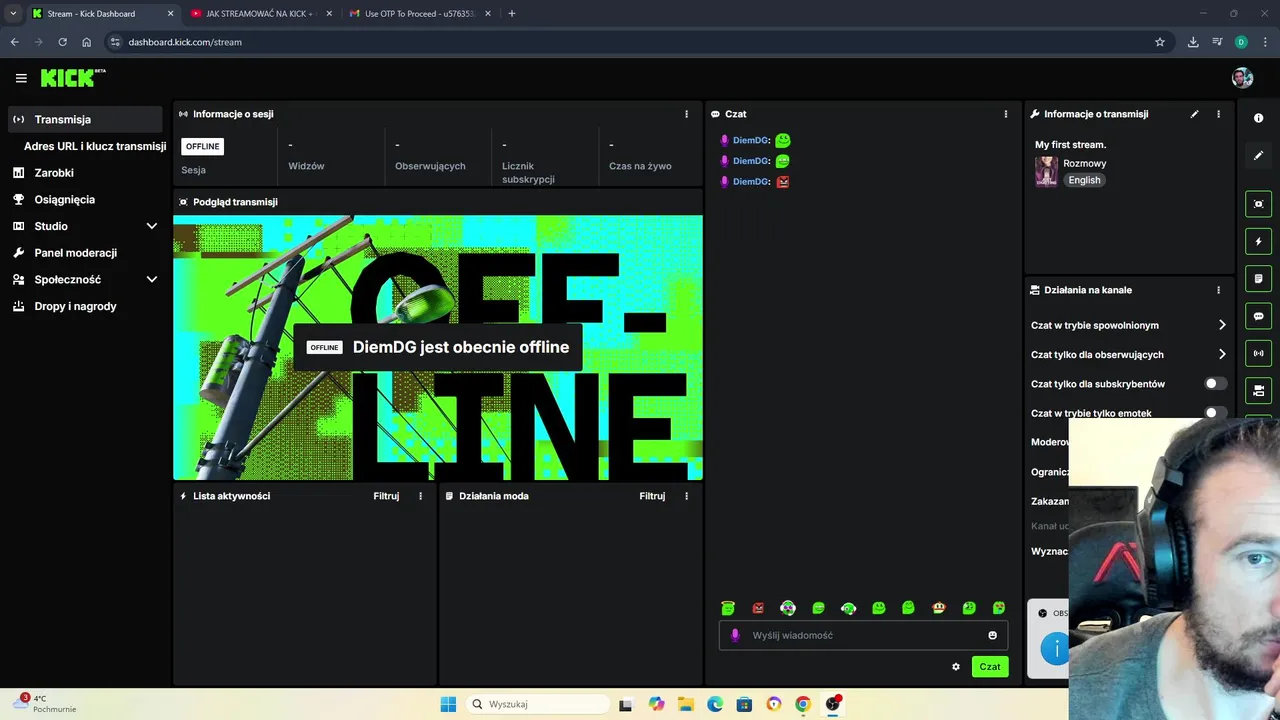Click the Windows Start button
Image resolution: width=1280 pixels, height=720 pixels.
click(448, 704)
